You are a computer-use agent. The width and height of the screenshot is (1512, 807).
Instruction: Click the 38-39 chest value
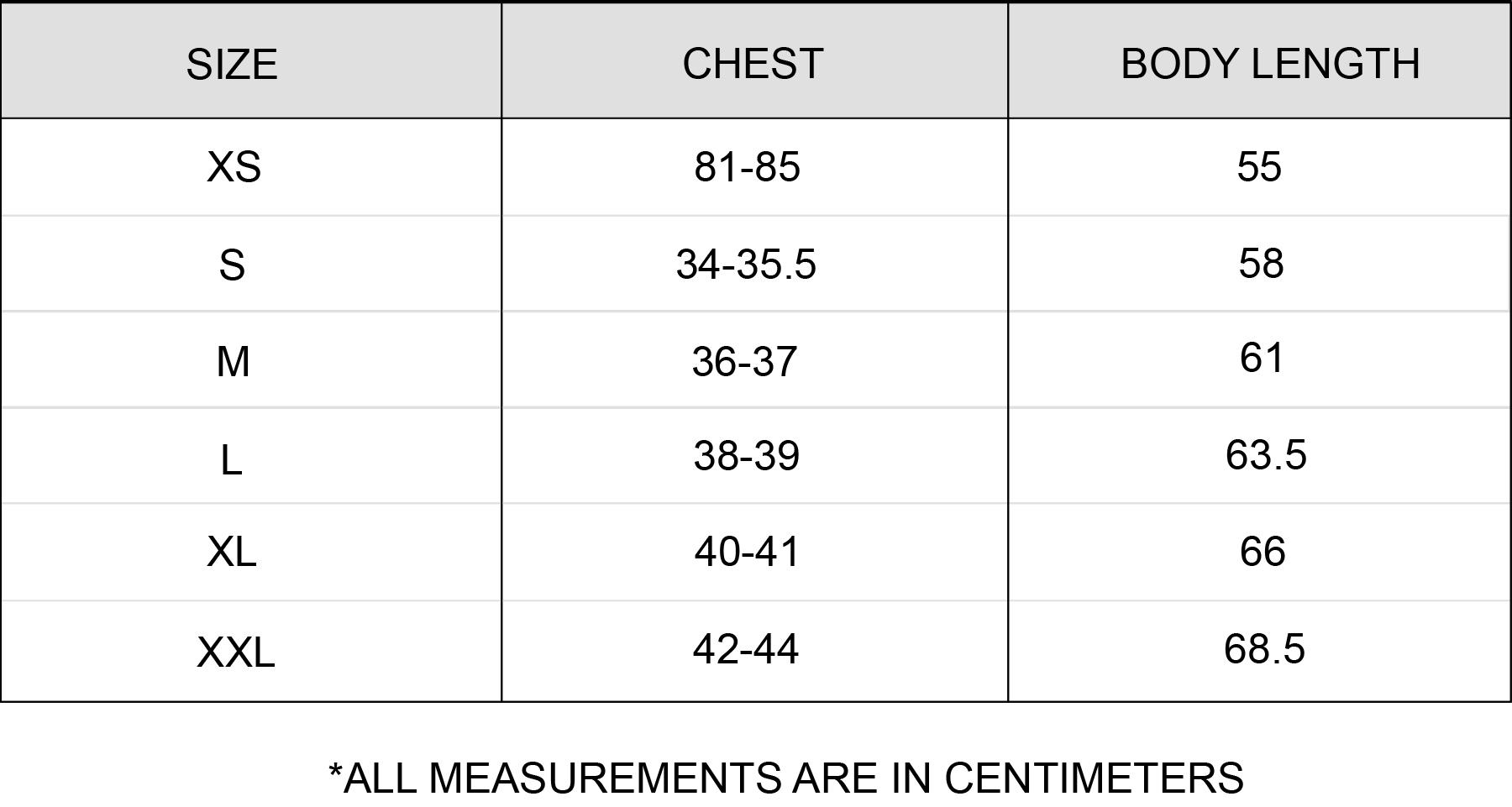(747, 455)
